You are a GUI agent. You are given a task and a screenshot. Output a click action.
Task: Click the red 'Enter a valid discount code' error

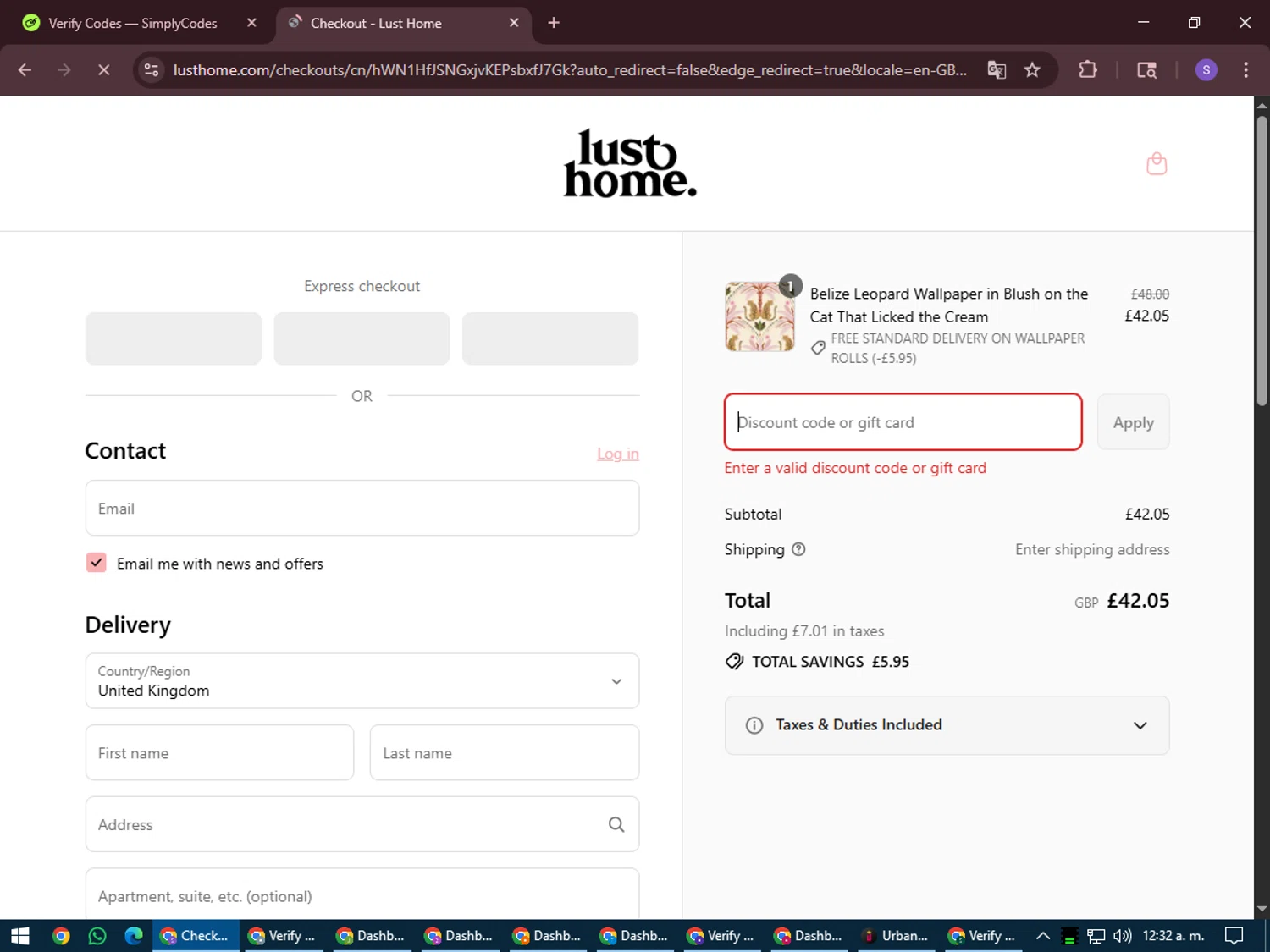coord(855,468)
